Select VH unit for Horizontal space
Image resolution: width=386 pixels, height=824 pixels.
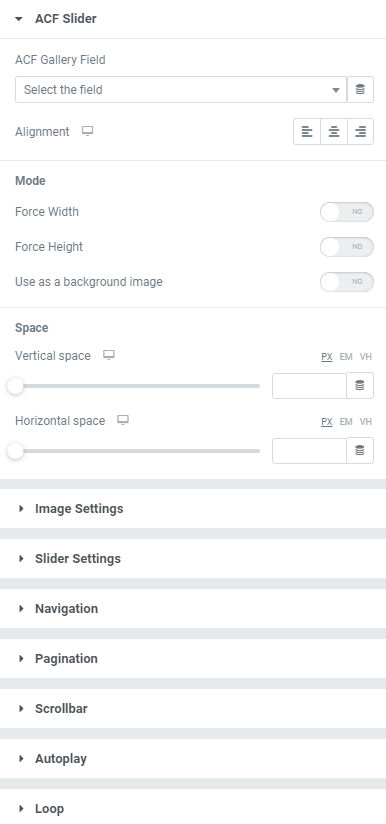(x=366, y=421)
